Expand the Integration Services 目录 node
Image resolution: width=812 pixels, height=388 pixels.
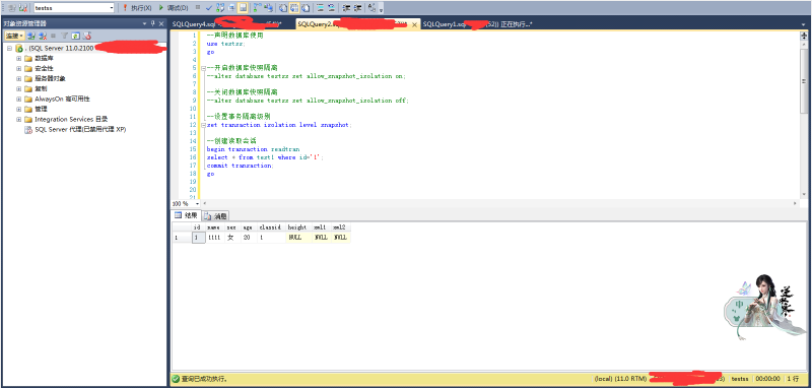click(19, 119)
